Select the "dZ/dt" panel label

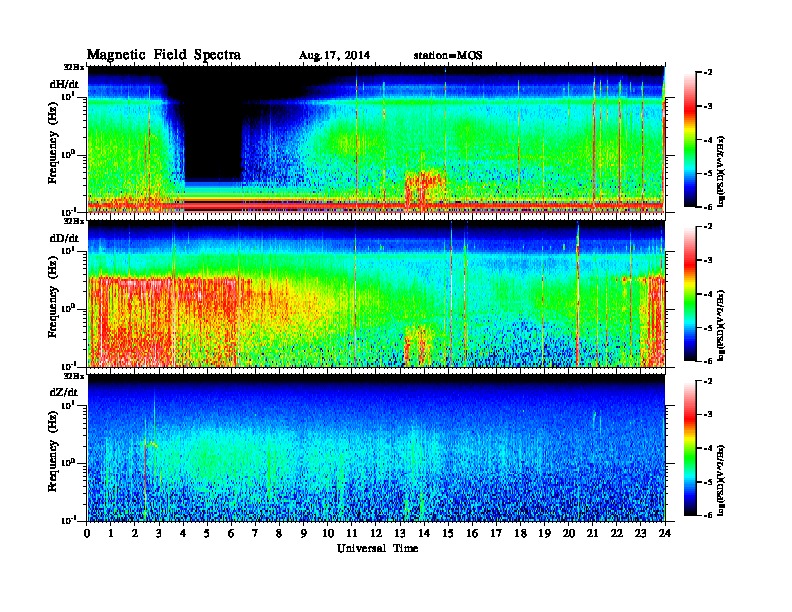(x=64, y=392)
